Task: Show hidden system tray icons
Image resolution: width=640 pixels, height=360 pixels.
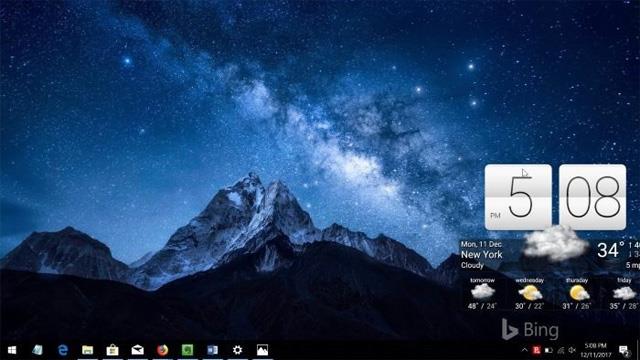Action: [x=524, y=350]
